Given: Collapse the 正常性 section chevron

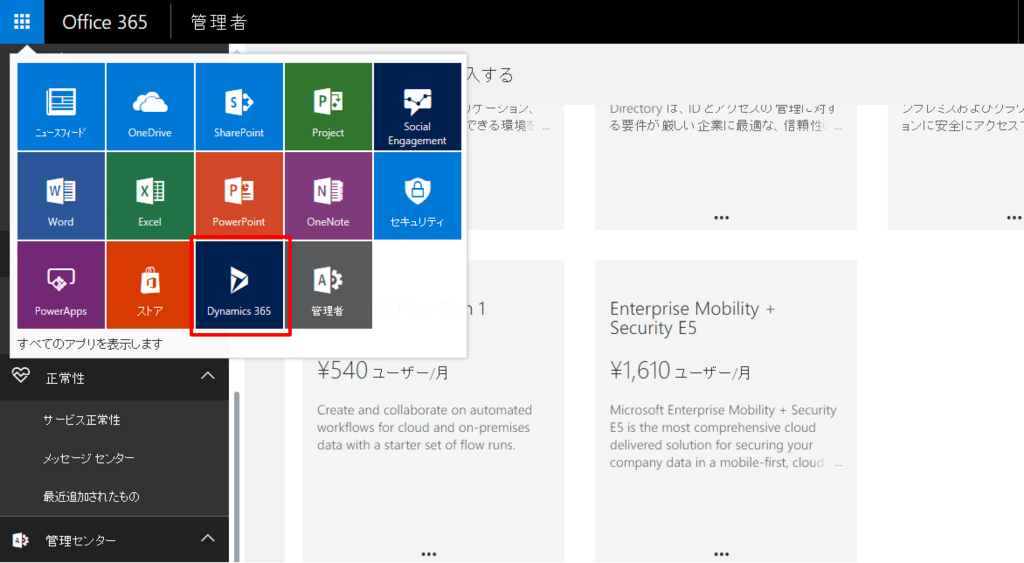Looking at the screenshot, I should tap(208, 376).
